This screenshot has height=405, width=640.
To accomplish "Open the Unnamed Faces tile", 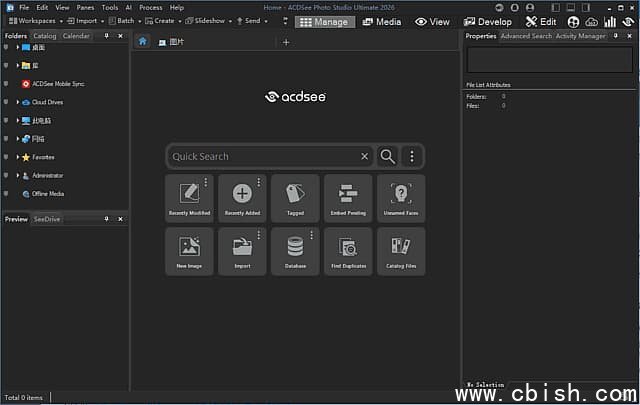I will (x=401, y=198).
